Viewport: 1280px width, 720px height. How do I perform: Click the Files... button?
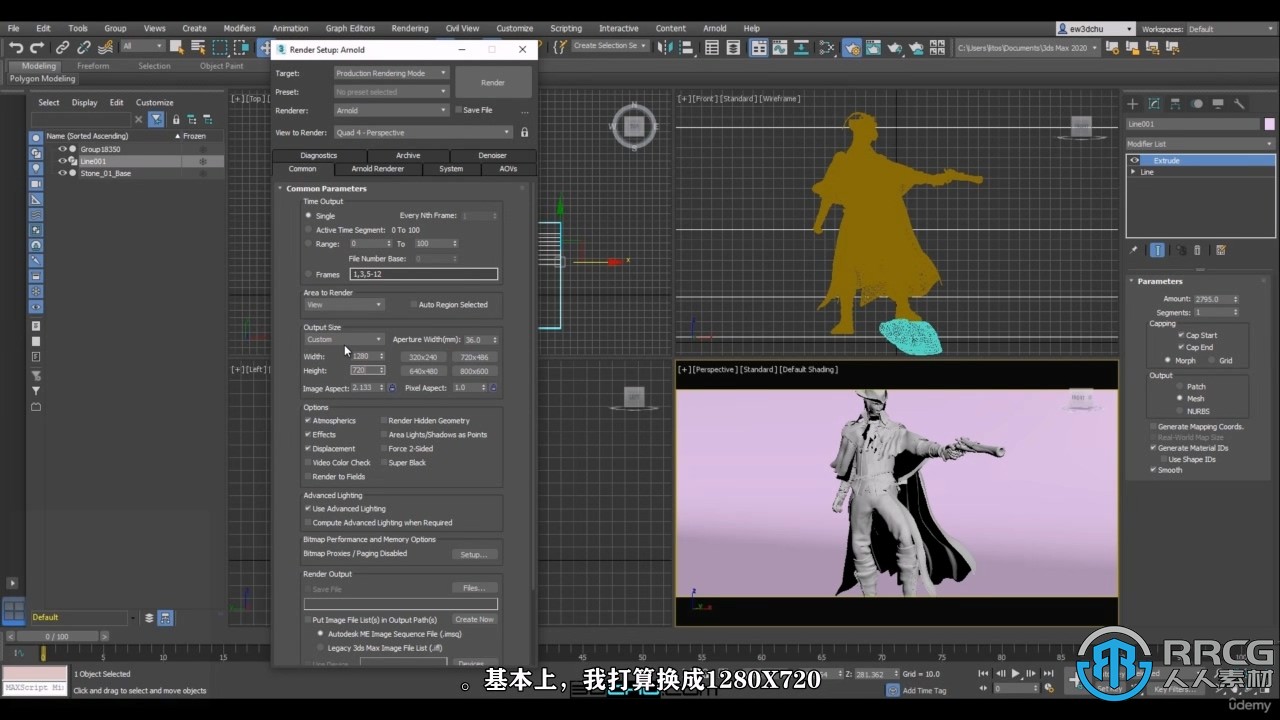click(474, 588)
